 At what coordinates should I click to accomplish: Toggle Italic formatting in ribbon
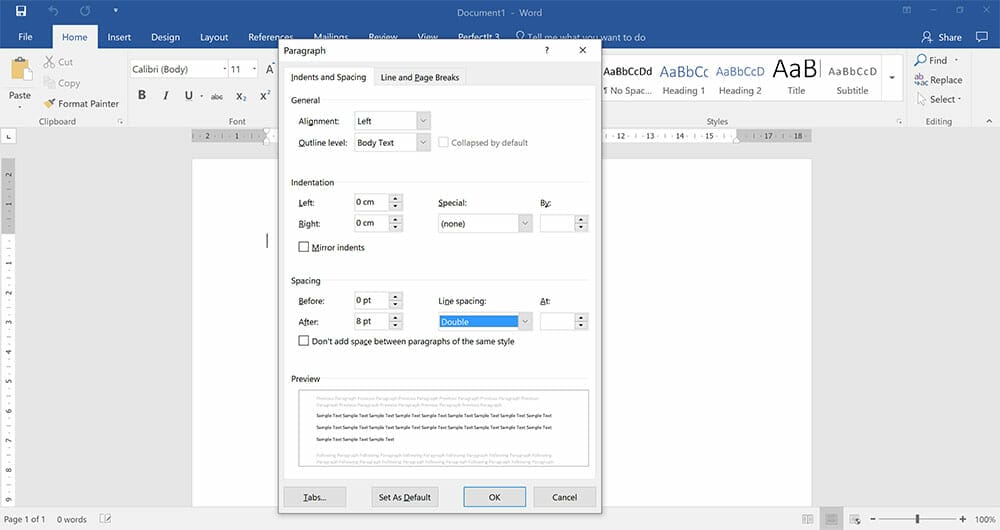pyautogui.click(x=165, y=96)
